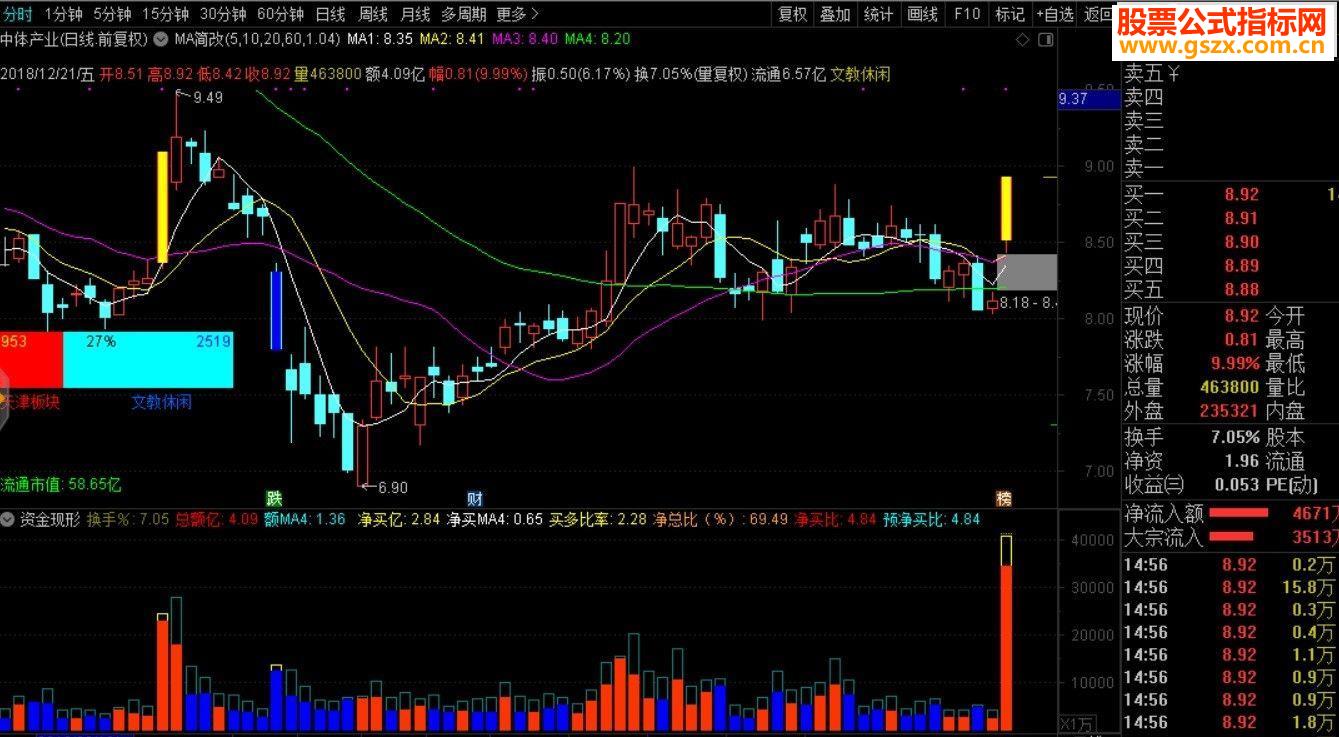1339x737 pixels.
Task: Switch to the 分时 intraday tab
Action: [17, 14]
